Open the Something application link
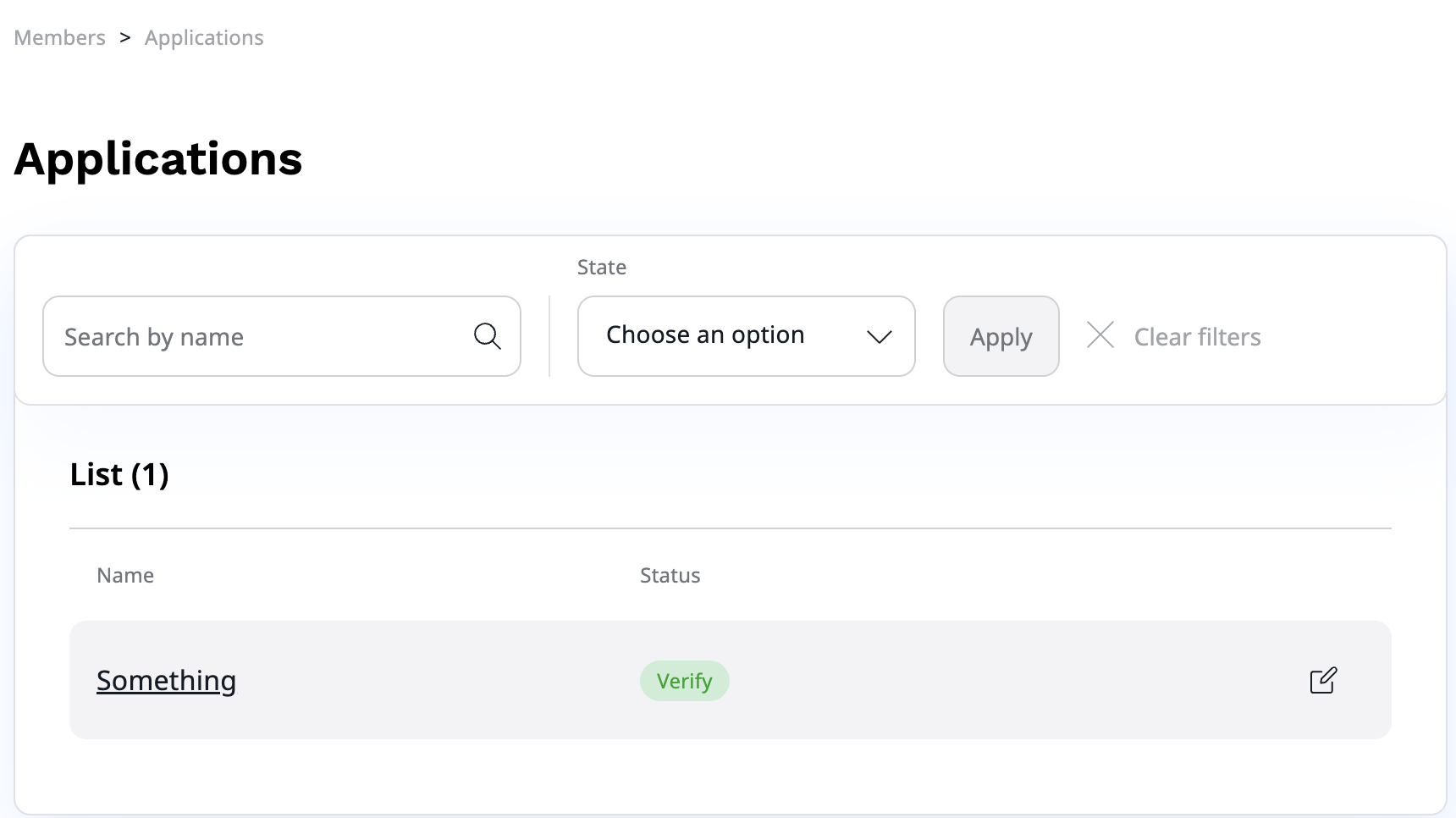Screen dimensions: 1456x818 (166, 680)
